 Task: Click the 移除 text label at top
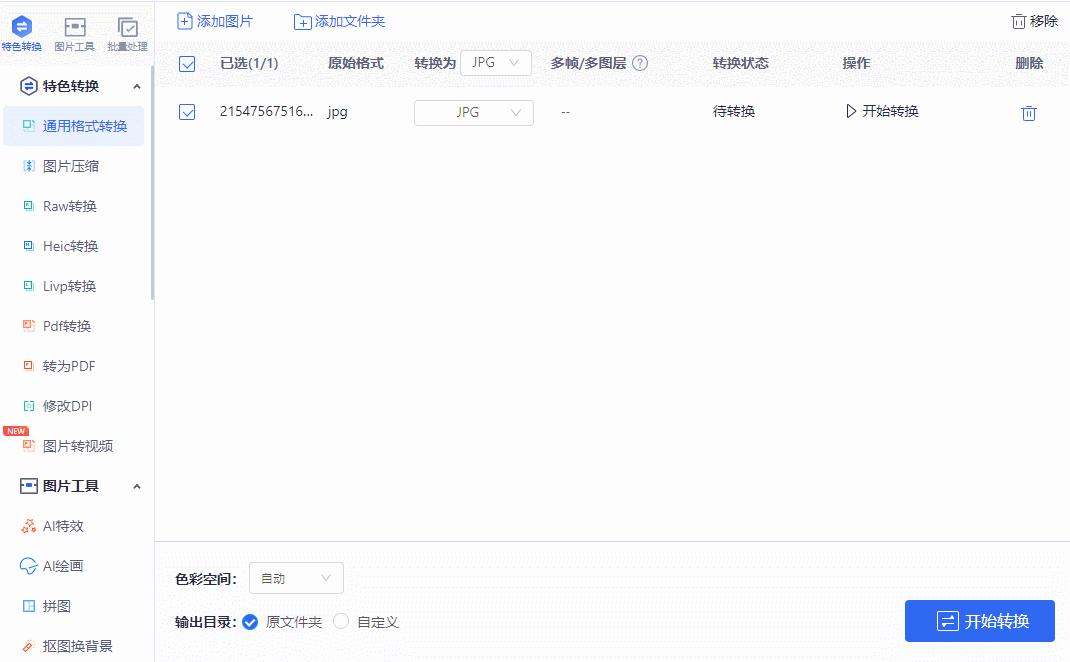1043,21
